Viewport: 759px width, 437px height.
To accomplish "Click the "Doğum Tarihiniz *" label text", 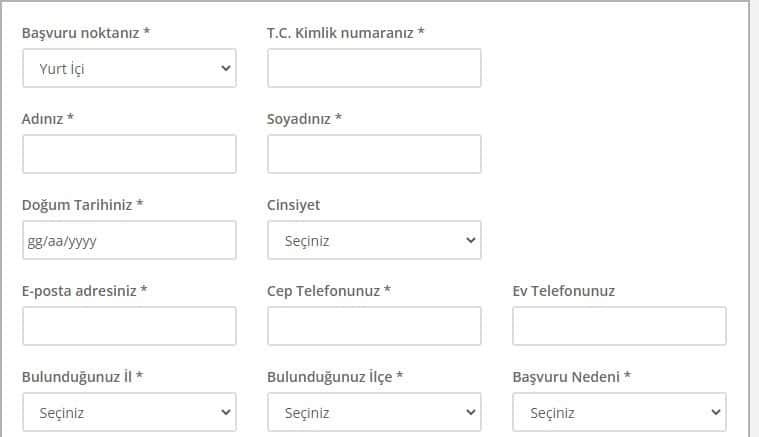I will click(x=83, y=205).
